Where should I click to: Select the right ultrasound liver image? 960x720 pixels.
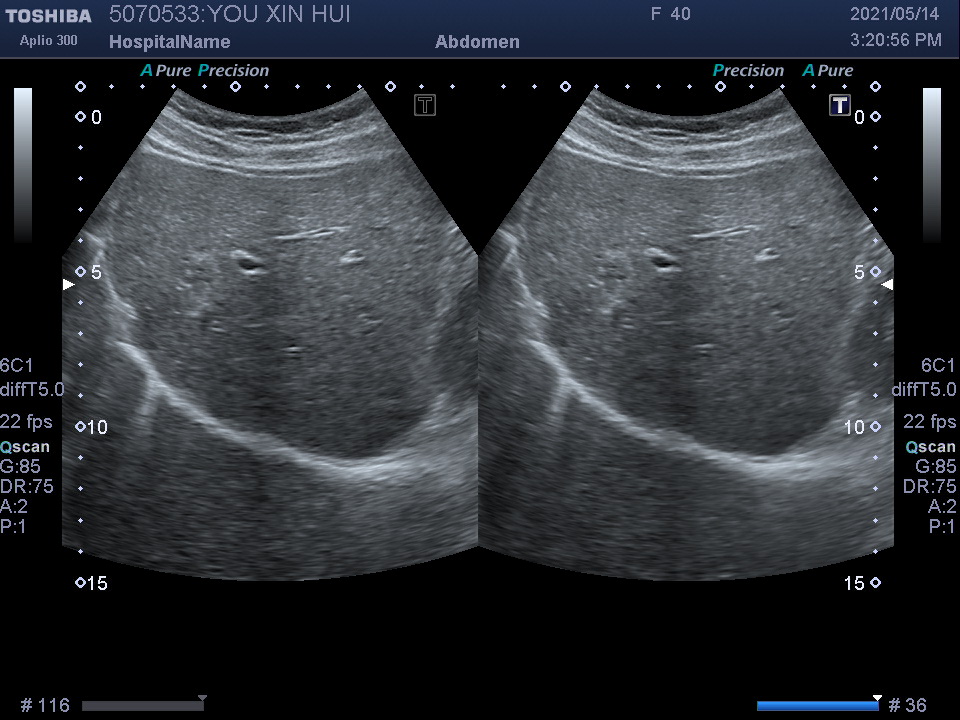click(686, 334)
